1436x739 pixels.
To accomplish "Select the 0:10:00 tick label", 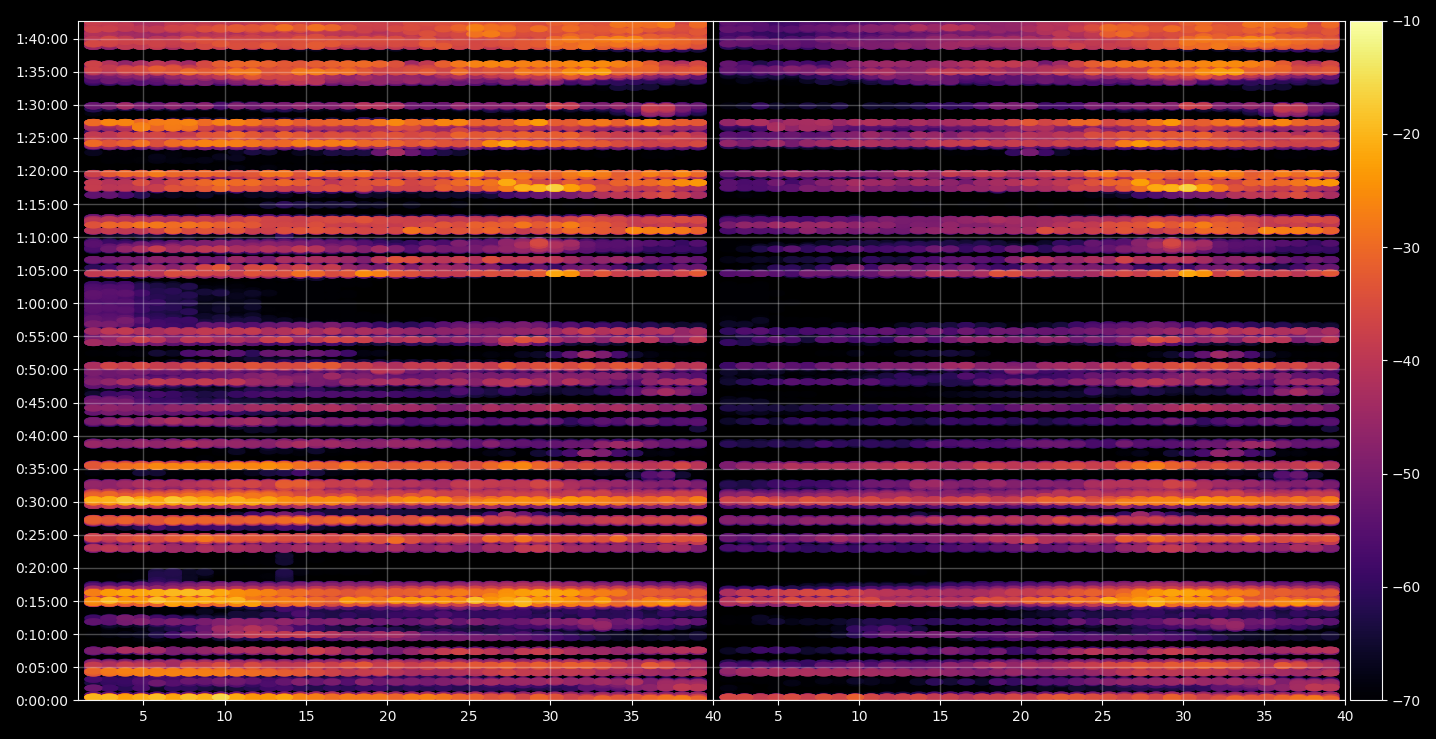I will pos(42,635).
